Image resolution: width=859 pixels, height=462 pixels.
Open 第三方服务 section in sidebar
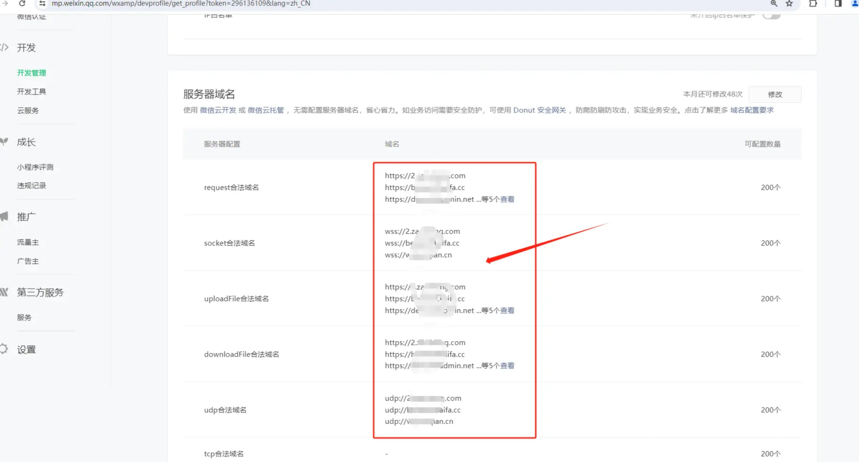click(40, 292)
